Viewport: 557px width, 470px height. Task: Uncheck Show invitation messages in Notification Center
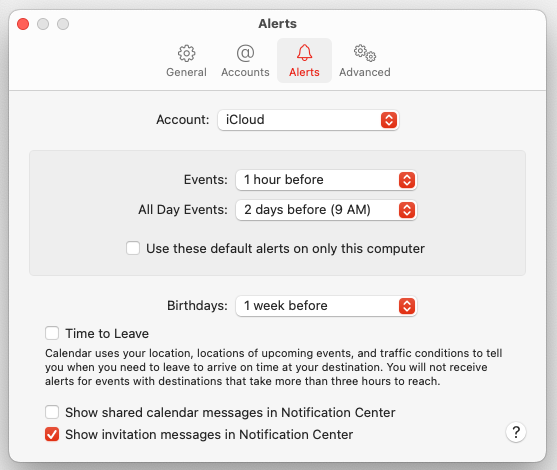(x=52, y=434)
